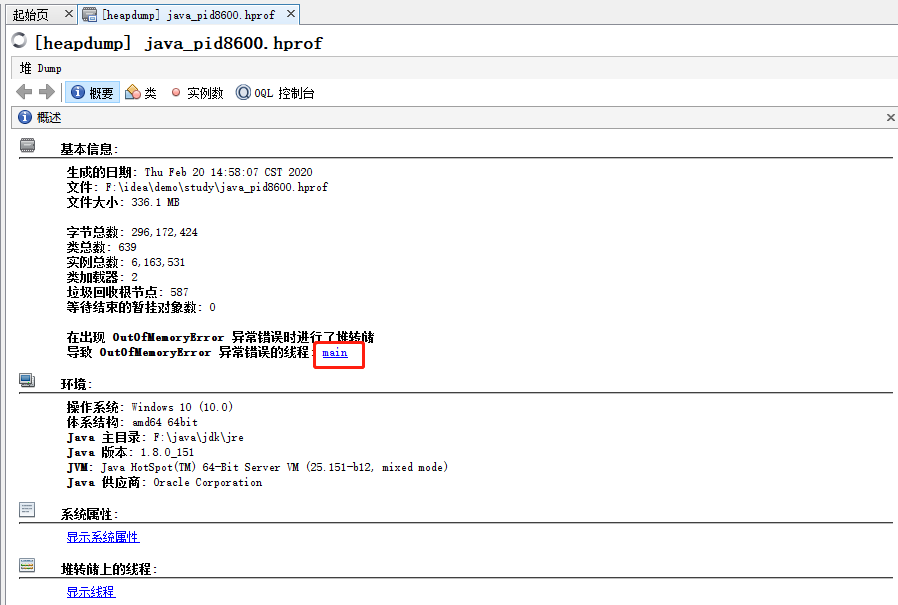Click the Oracle Corporation vendor text
The width and height of the screenshot is (898, 605).
[x=208, y=482]
